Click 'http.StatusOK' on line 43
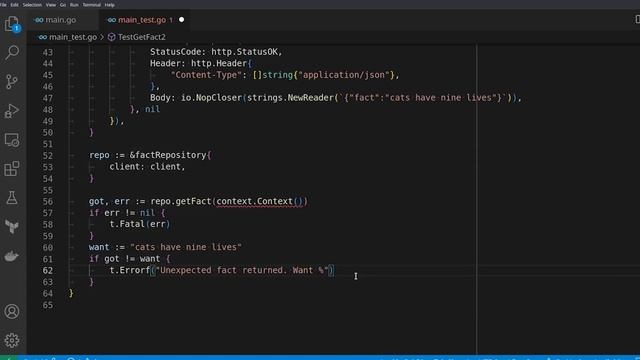This screenshot has width=640, height=360. pyautogui.click(x=244, y=52)
